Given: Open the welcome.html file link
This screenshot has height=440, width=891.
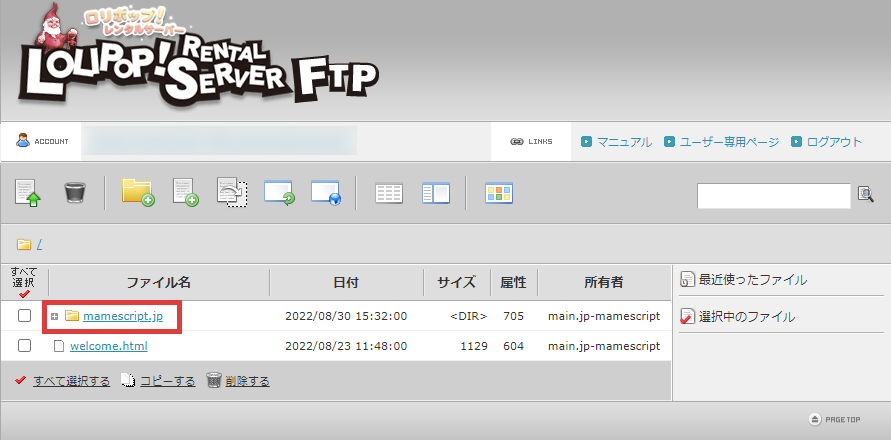Looking at the screenshot, I should coord(108,346).
